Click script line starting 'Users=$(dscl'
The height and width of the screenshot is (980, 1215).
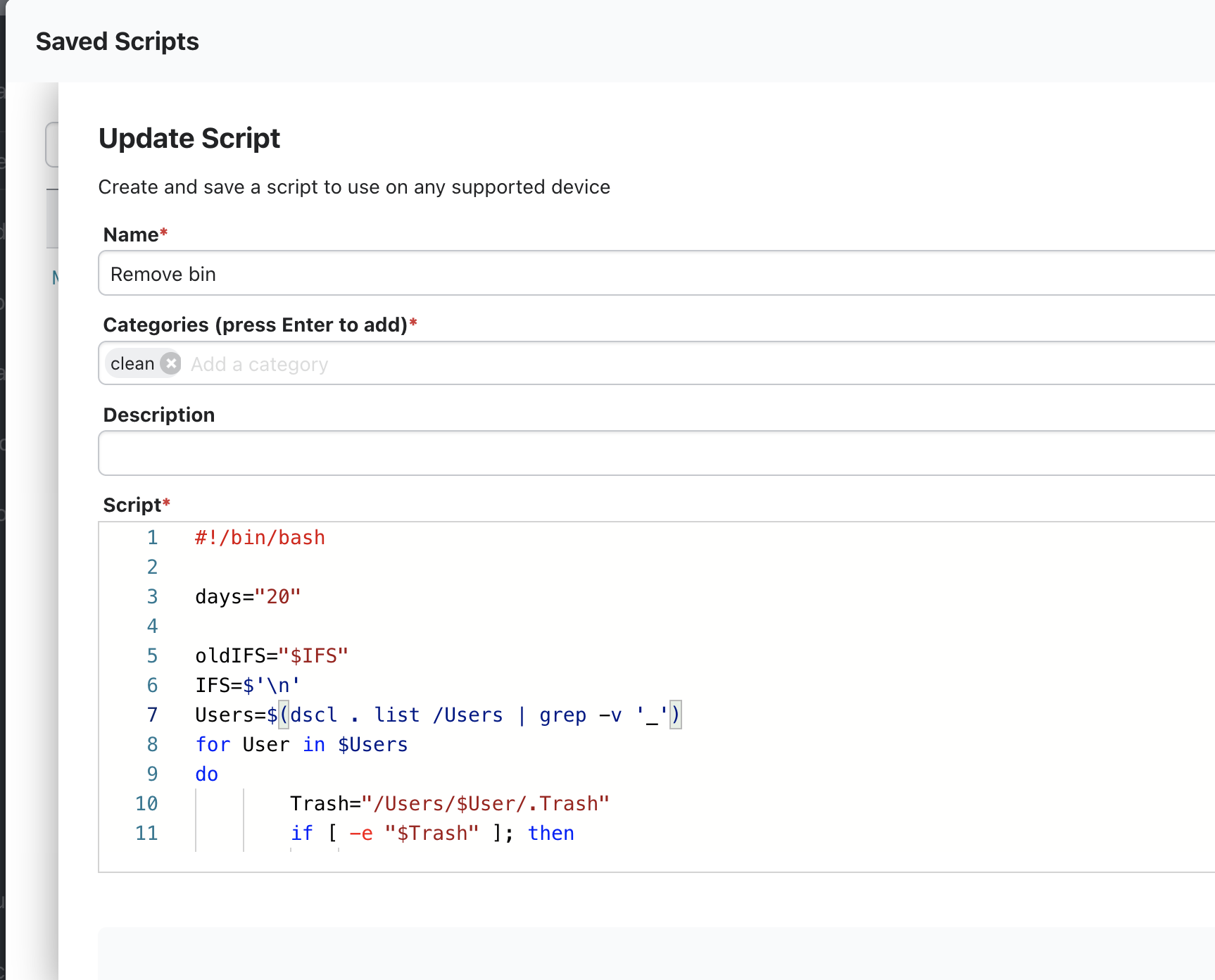pyautogui.click(x=438, y=715)
